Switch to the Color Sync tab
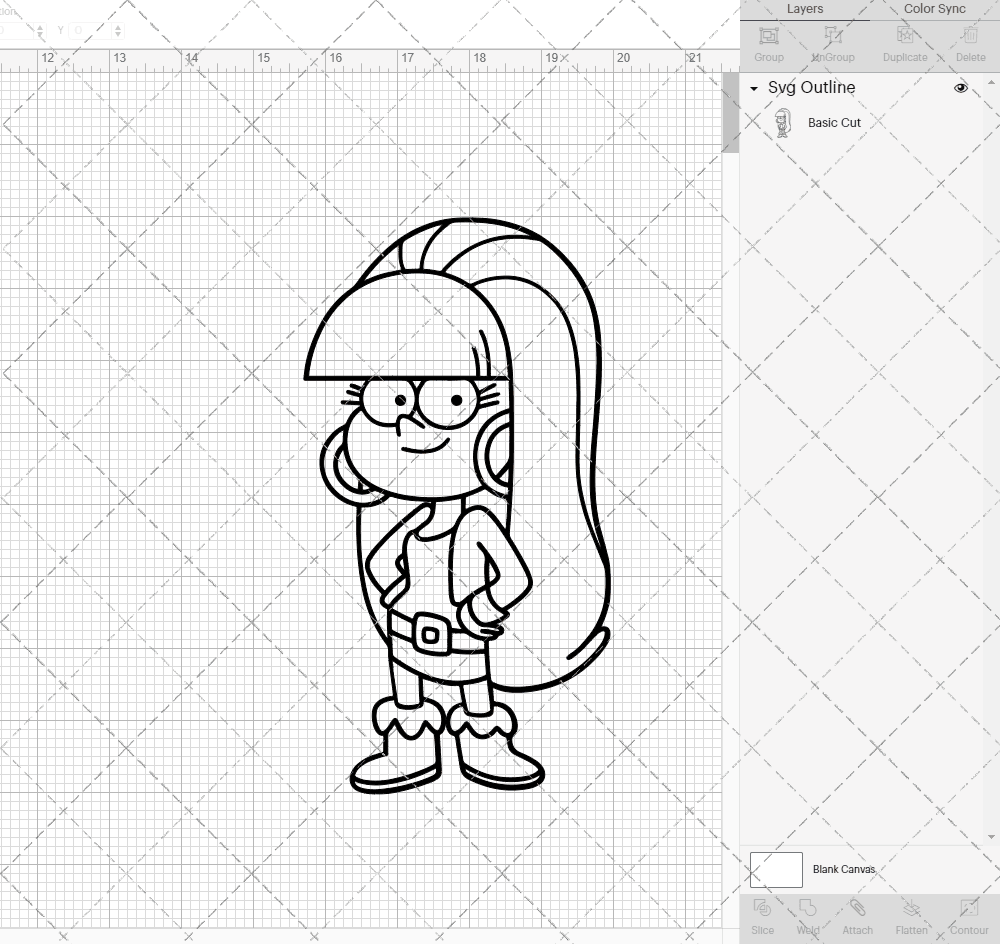This screenshot has height=944, width=1000. [934, 9]
